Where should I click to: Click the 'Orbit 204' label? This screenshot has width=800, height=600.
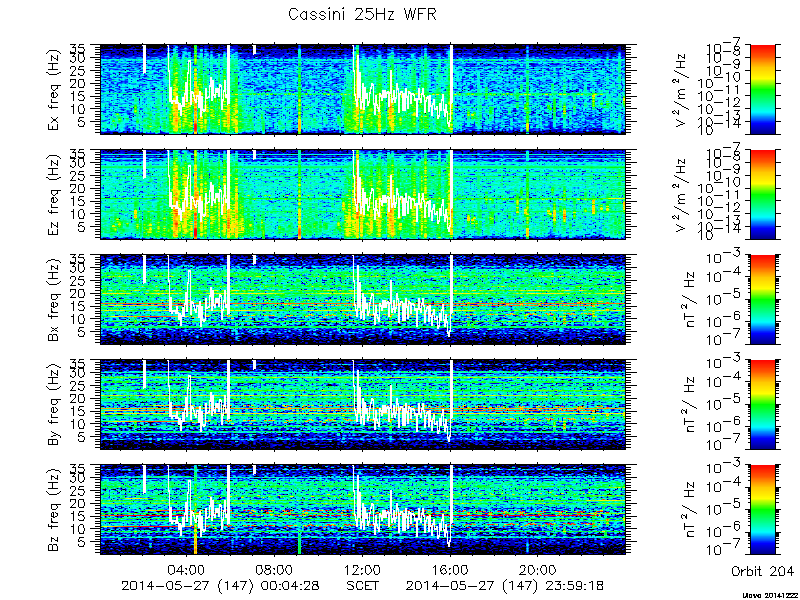pyautogui.click(x=762, y=570)
